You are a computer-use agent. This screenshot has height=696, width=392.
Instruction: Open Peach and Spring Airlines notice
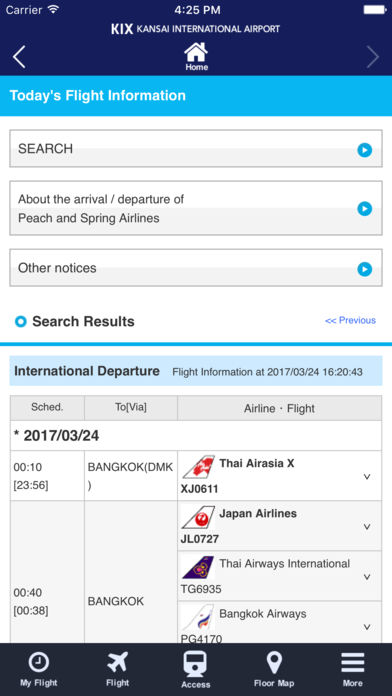196,208
